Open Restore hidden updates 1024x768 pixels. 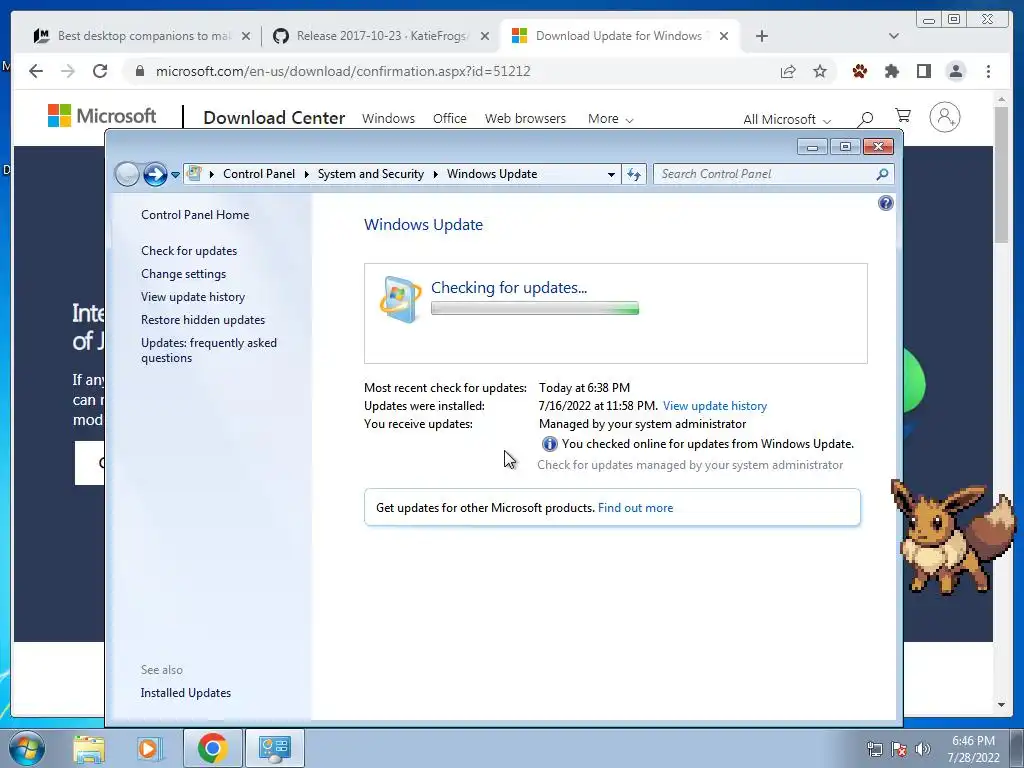203,319
